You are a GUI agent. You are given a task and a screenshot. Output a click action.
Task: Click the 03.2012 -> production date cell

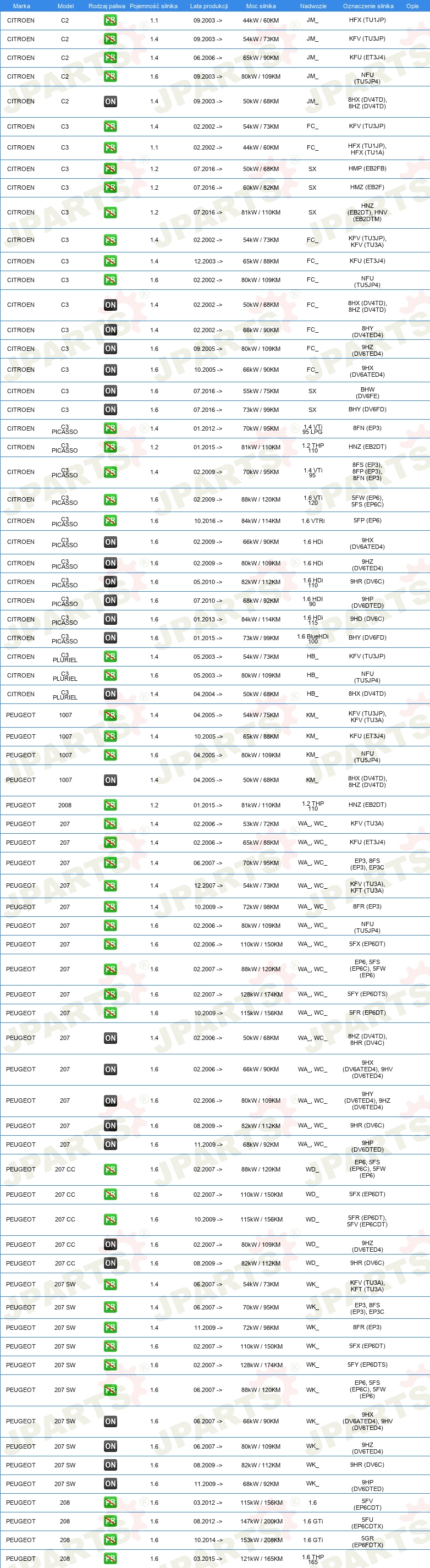coord(208,1502)
